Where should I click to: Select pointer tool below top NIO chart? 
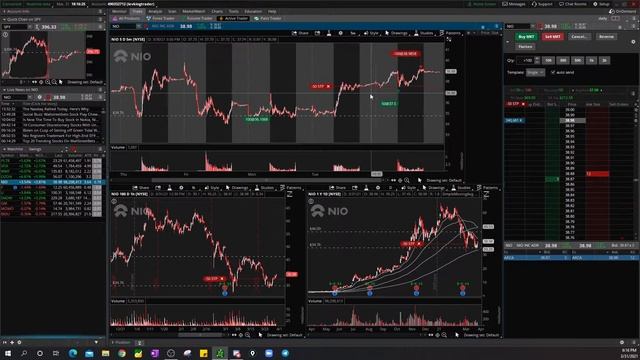[420, 180]
